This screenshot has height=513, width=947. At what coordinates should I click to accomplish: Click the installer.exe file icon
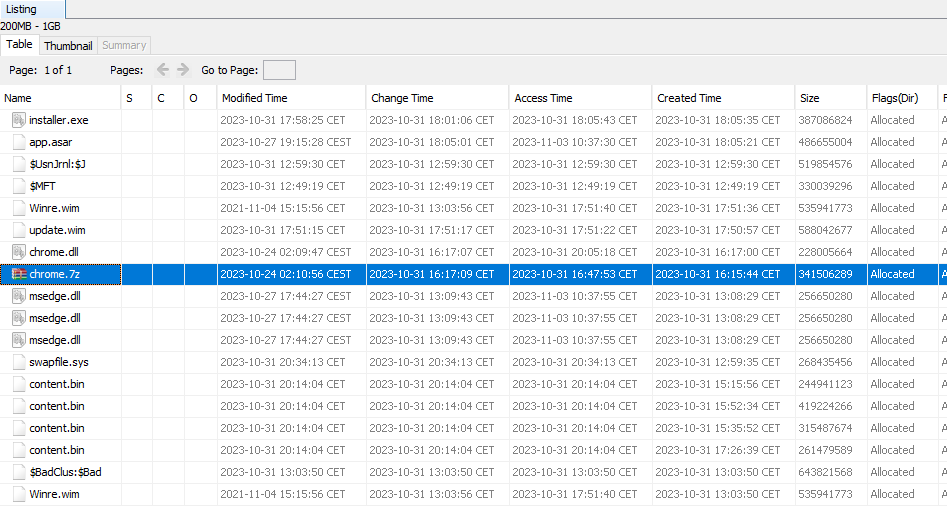[x=18, y=120]
